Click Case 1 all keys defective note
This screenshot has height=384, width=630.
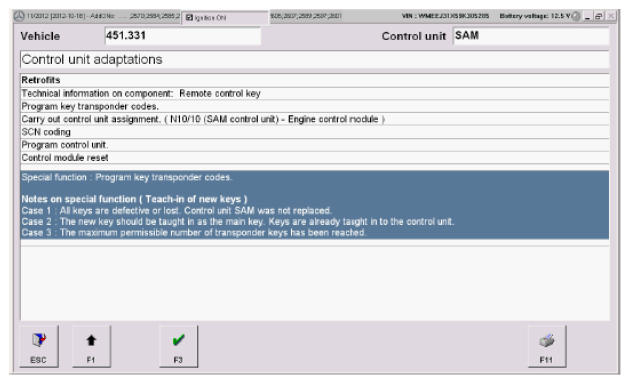pyautogui.click(x=177, y=211)
